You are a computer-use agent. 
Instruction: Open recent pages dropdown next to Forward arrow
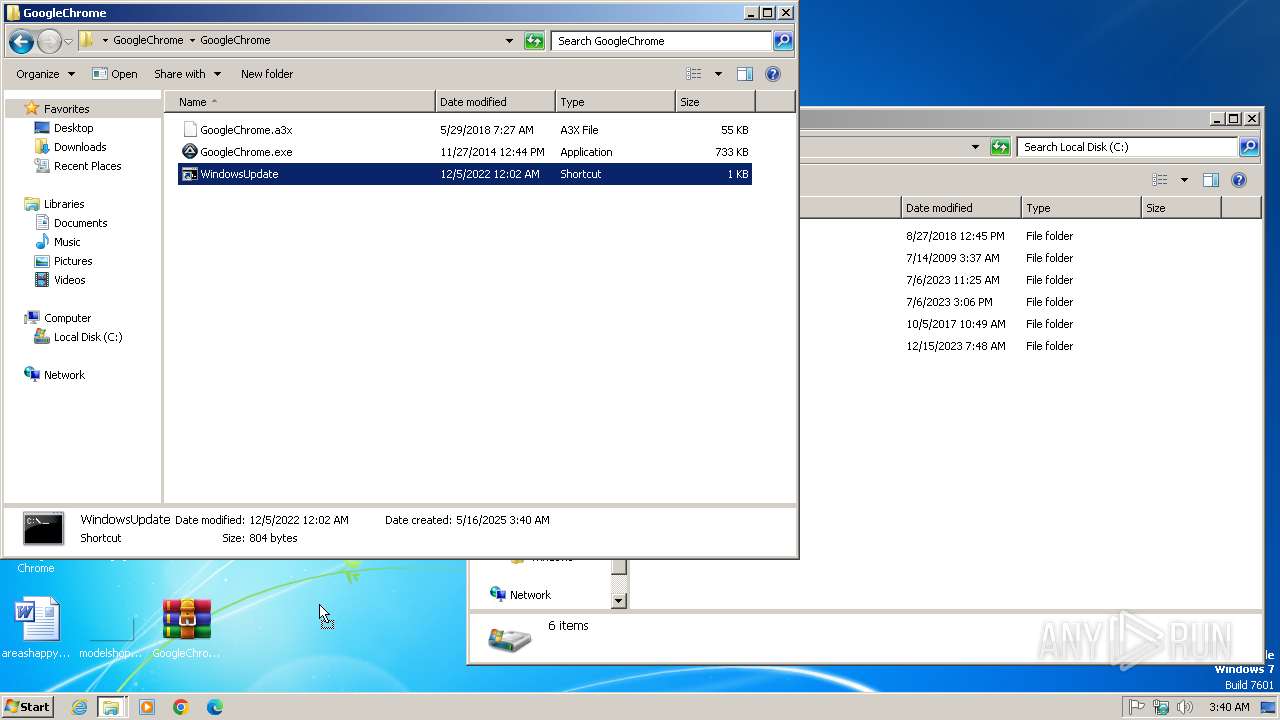click(68, 41)
